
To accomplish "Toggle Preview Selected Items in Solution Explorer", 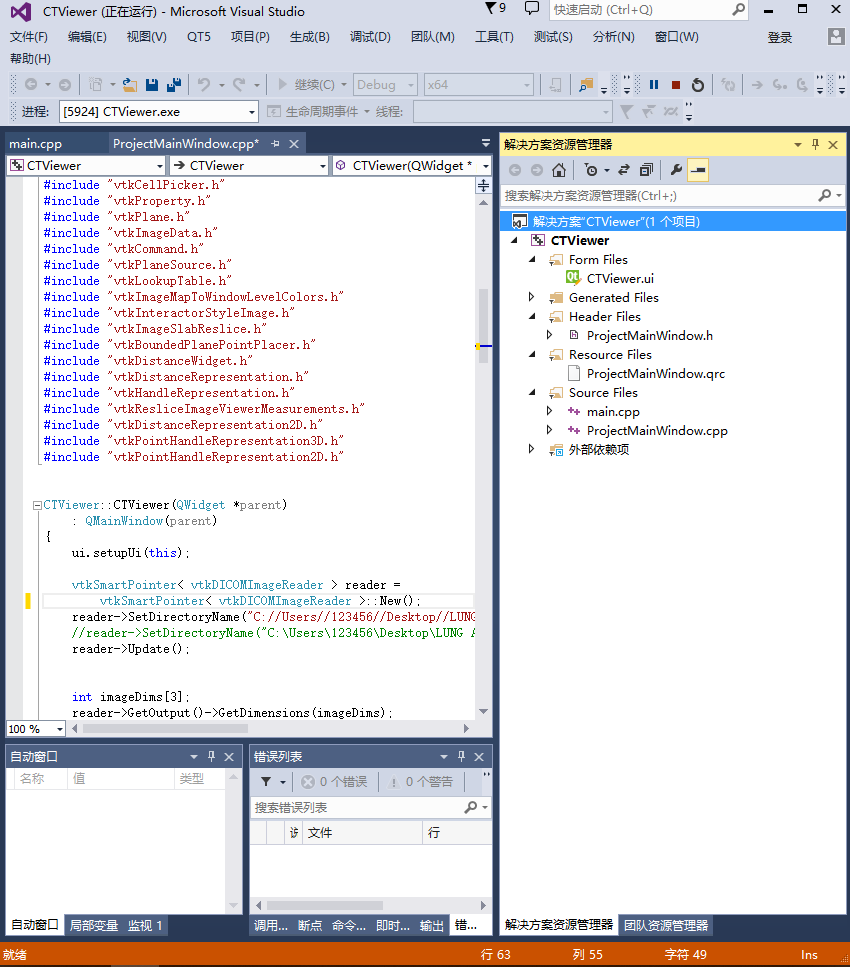I will [x=698, y=170].
